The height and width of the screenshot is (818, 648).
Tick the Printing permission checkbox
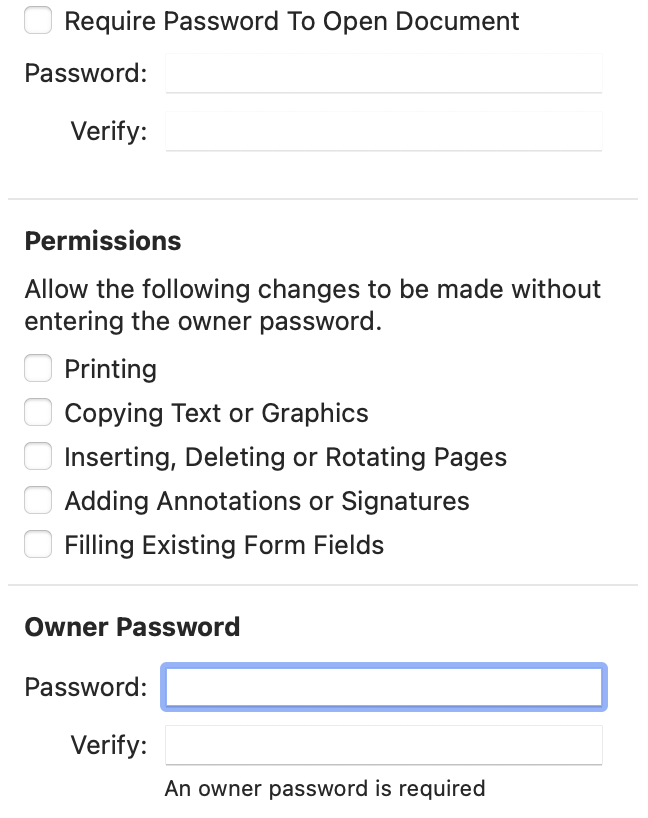[x=38, y=369]
